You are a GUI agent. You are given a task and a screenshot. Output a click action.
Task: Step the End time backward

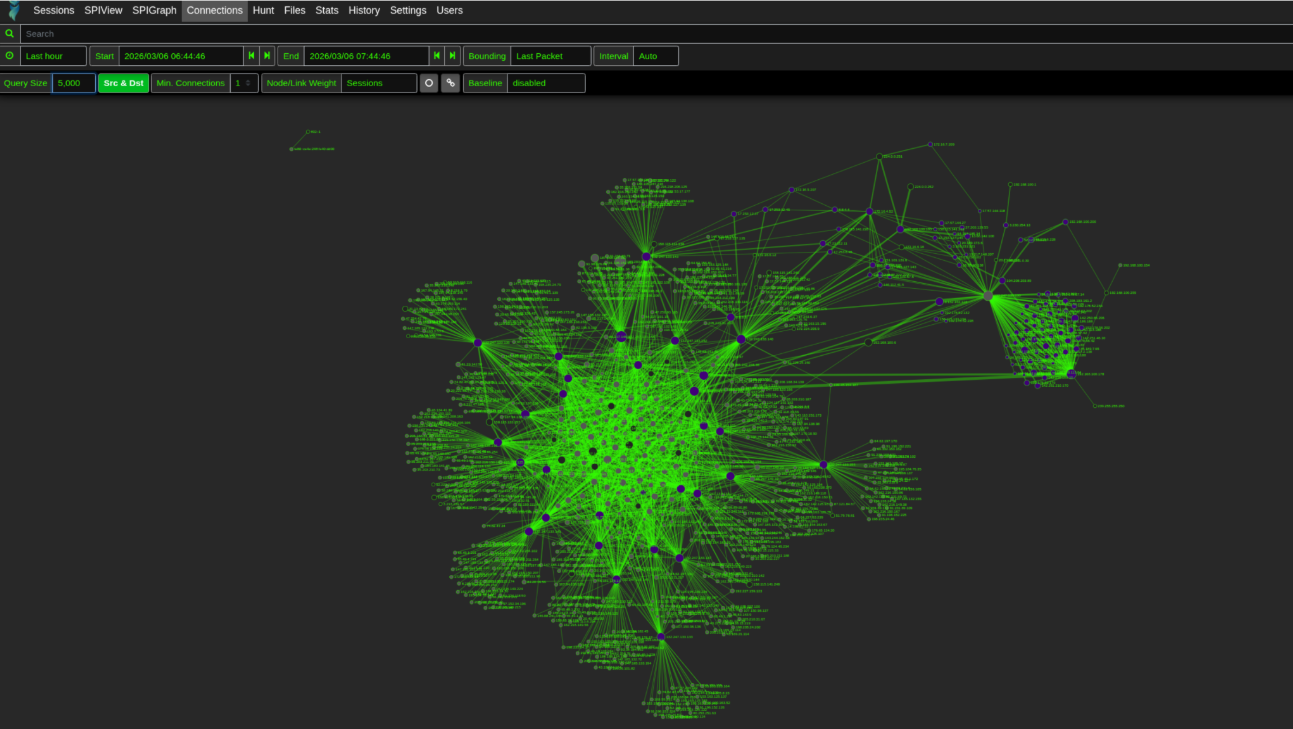437,56
